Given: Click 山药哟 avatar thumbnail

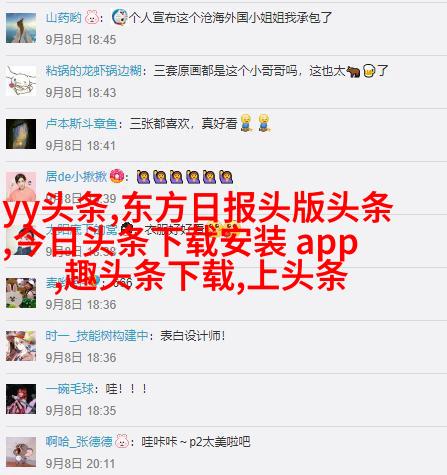Looking at the screenshot, I should tap(21, 28).
